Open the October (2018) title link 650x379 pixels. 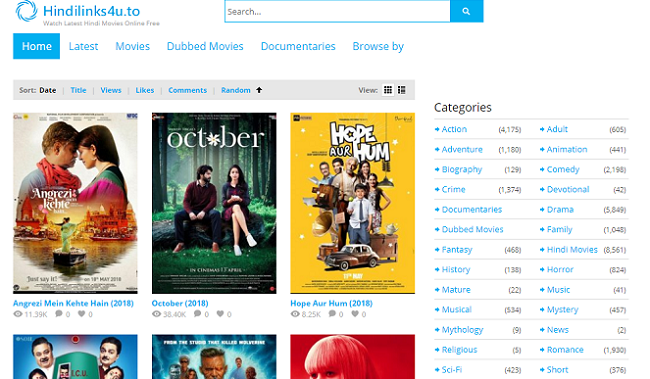coord(180,303)
